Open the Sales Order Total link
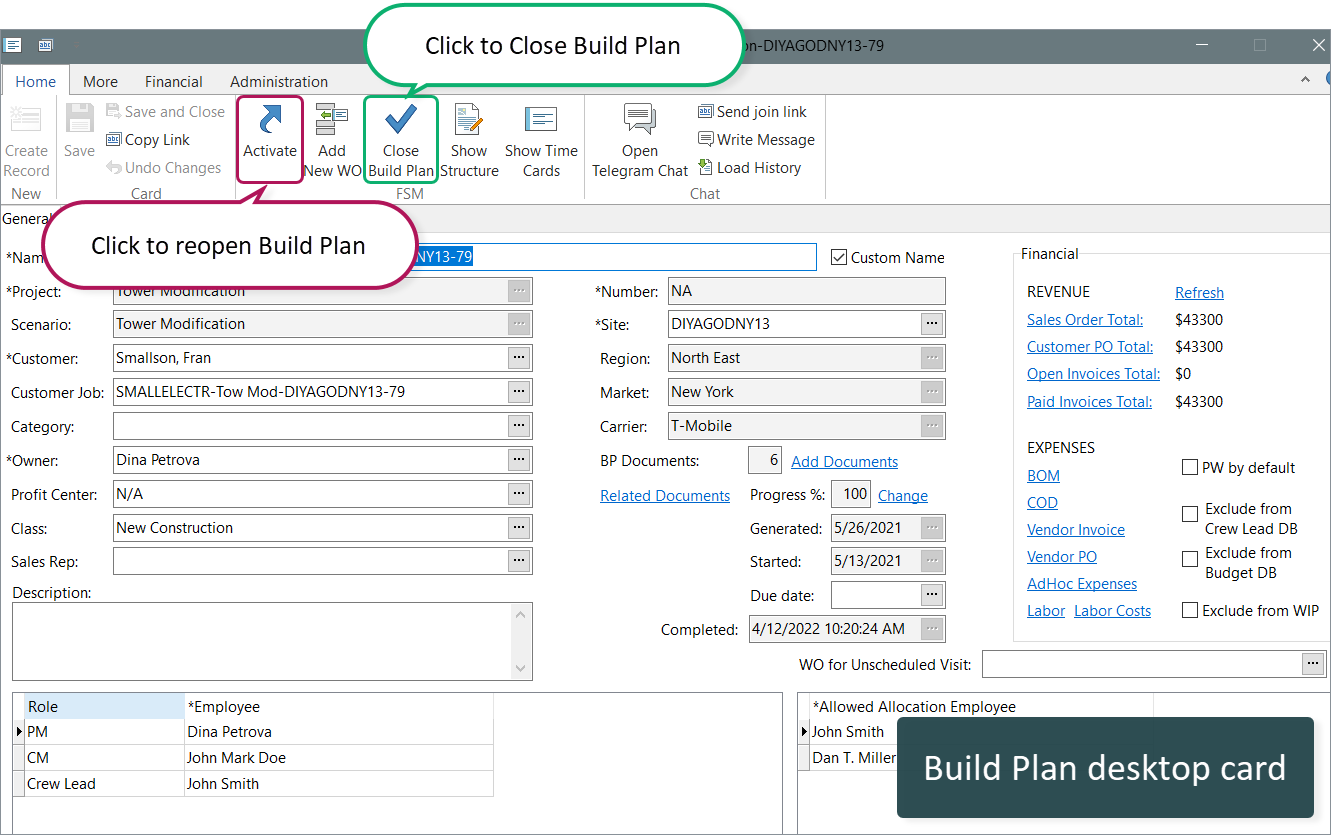 (1085, 320)
